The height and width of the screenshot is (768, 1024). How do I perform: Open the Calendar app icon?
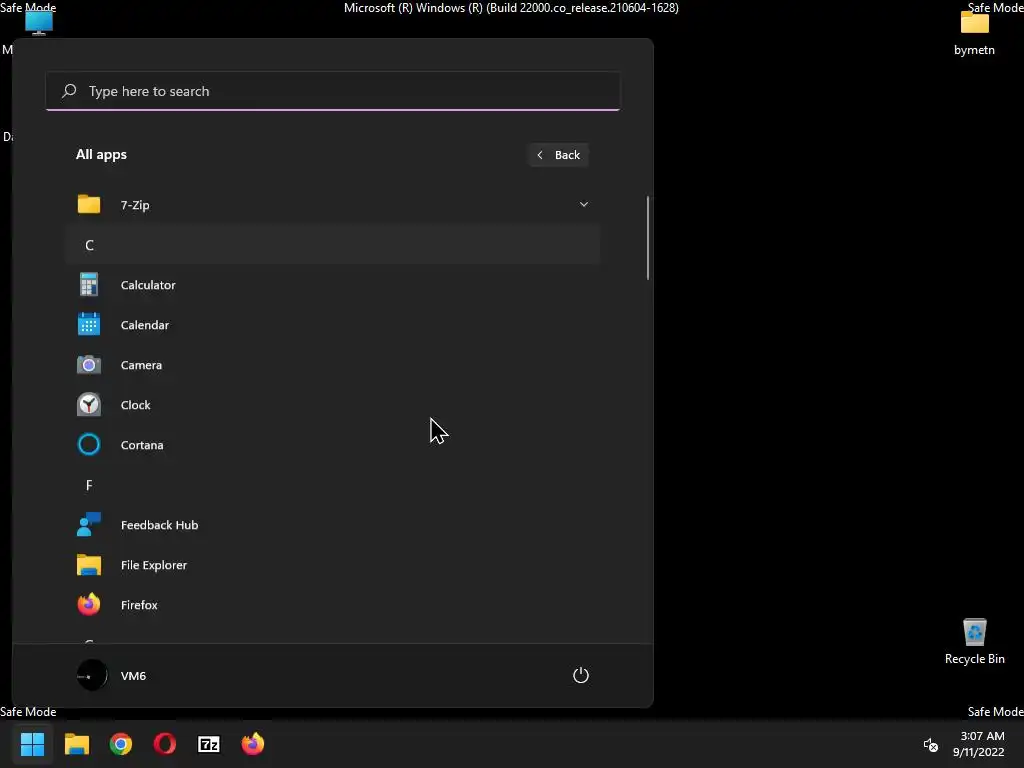click(x=89, y=325)
